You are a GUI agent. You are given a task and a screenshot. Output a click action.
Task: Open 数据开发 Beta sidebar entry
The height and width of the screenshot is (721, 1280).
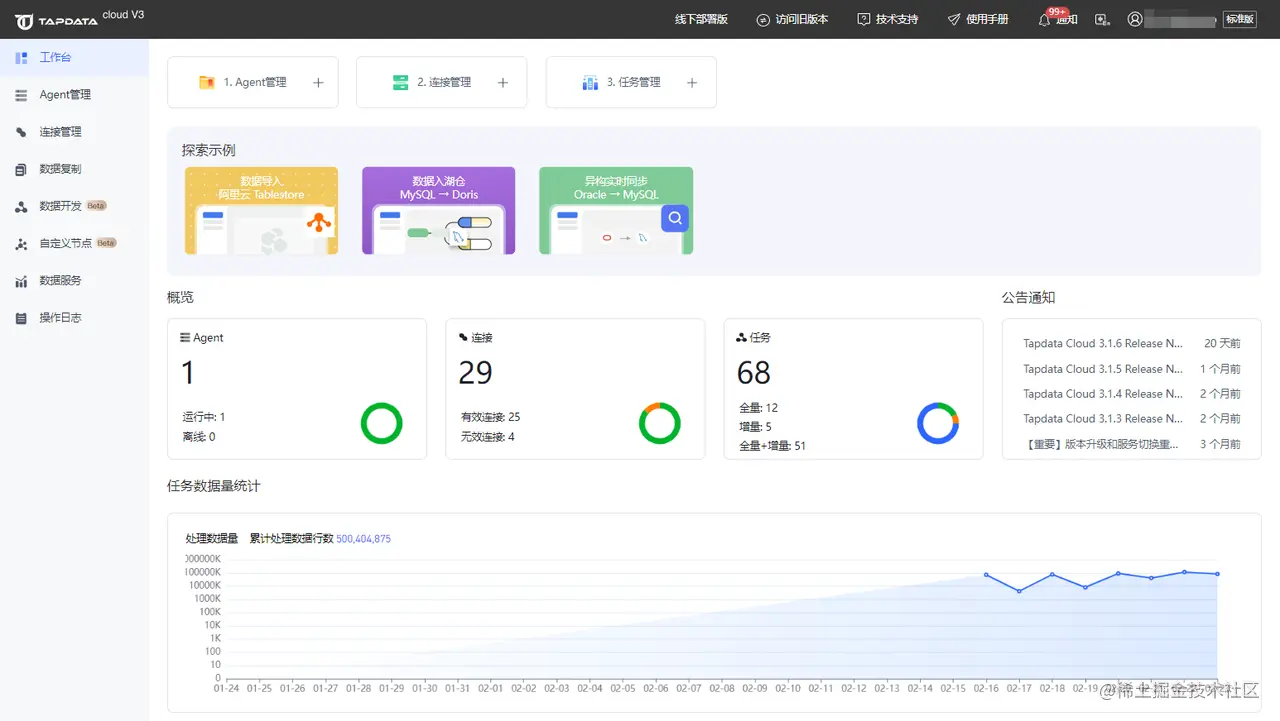point(74,206)
